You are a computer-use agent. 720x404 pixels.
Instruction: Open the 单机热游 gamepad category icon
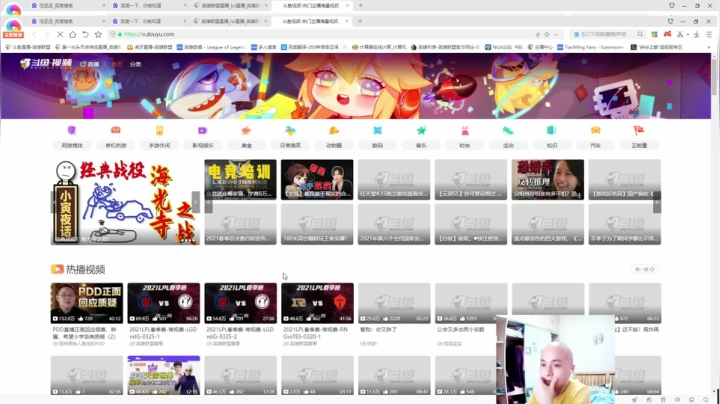pos(116,130)
